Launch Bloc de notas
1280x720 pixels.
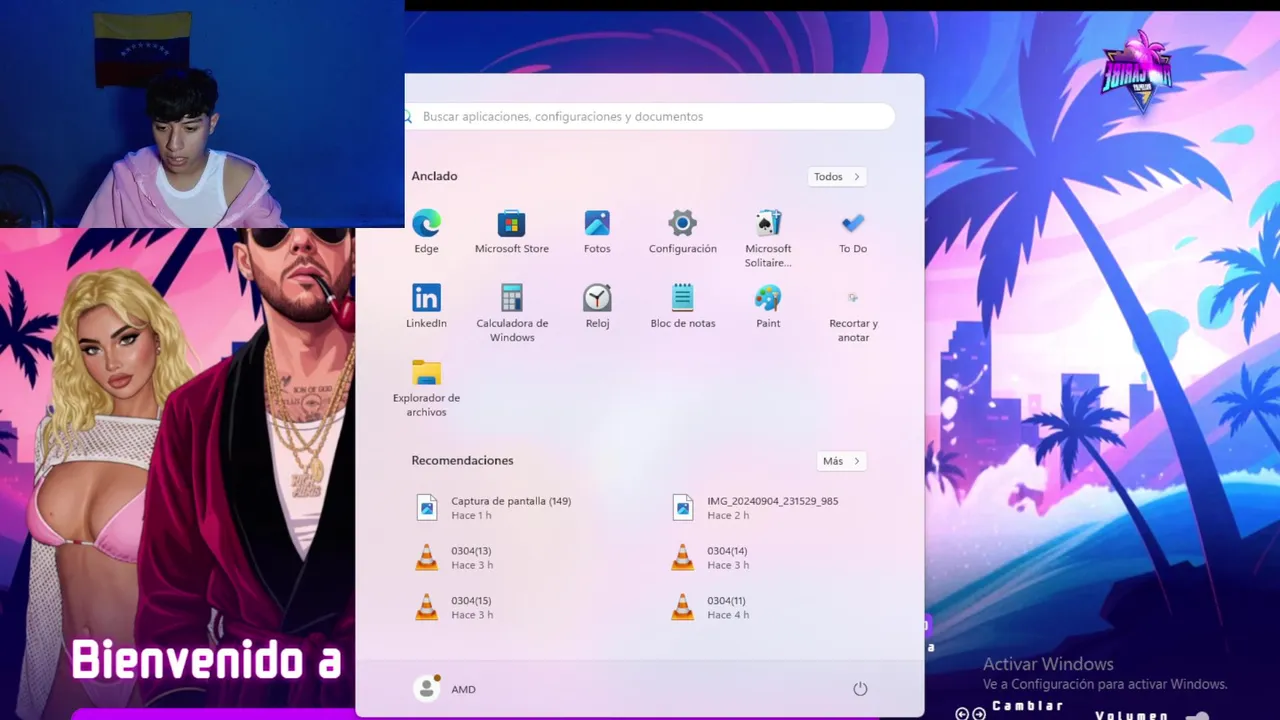tap(682, 306)
